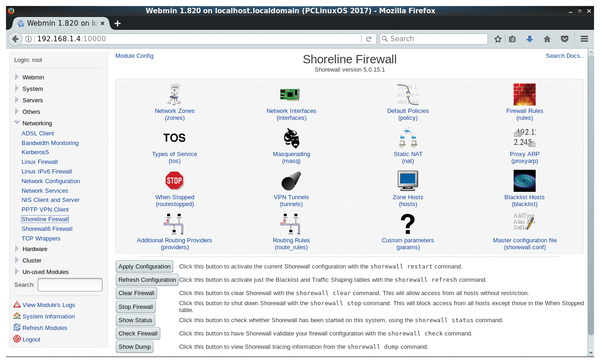Open the When Stopped stop-sign icon
The image size is (600, 363).
[x=174, y=181]
